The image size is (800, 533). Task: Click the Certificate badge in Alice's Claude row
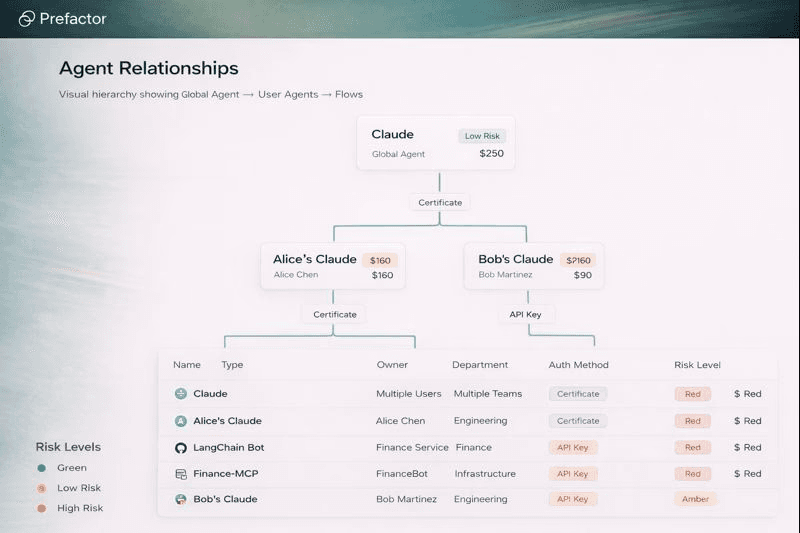click(578, 421)
